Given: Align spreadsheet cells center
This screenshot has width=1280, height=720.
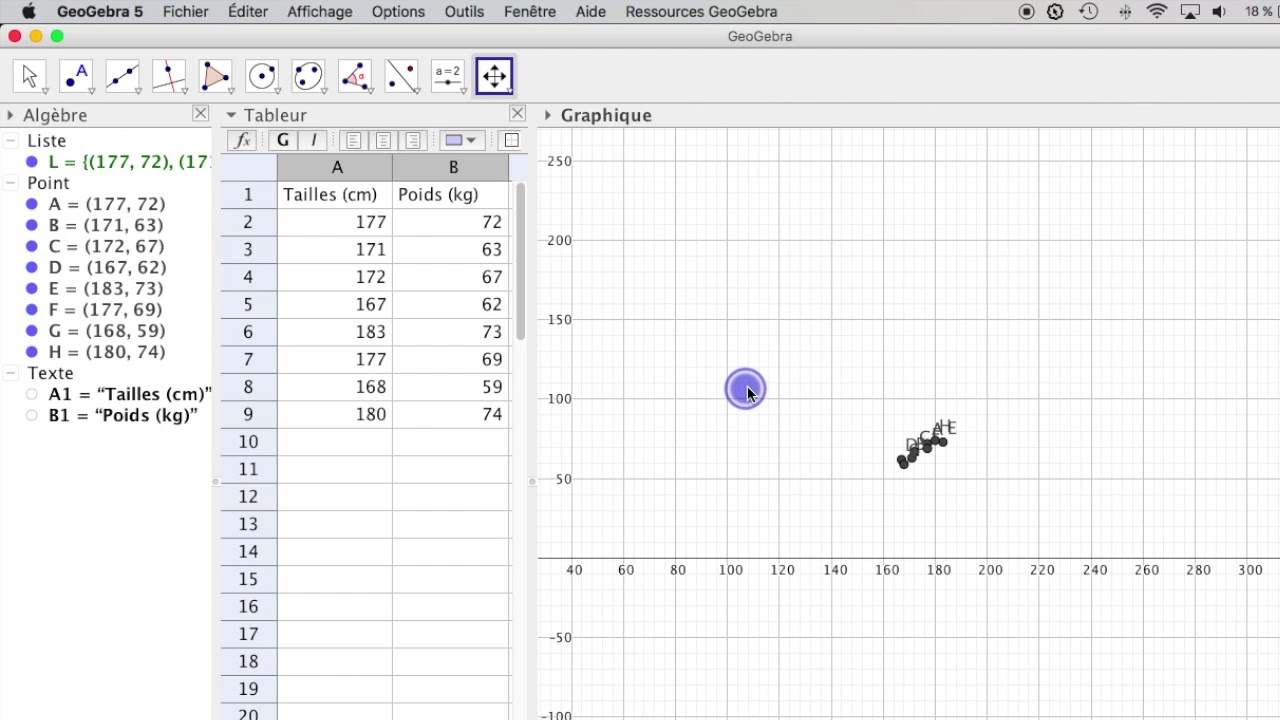Looking at the screenshot, I should pyautogui.click(x=383, y=141).
